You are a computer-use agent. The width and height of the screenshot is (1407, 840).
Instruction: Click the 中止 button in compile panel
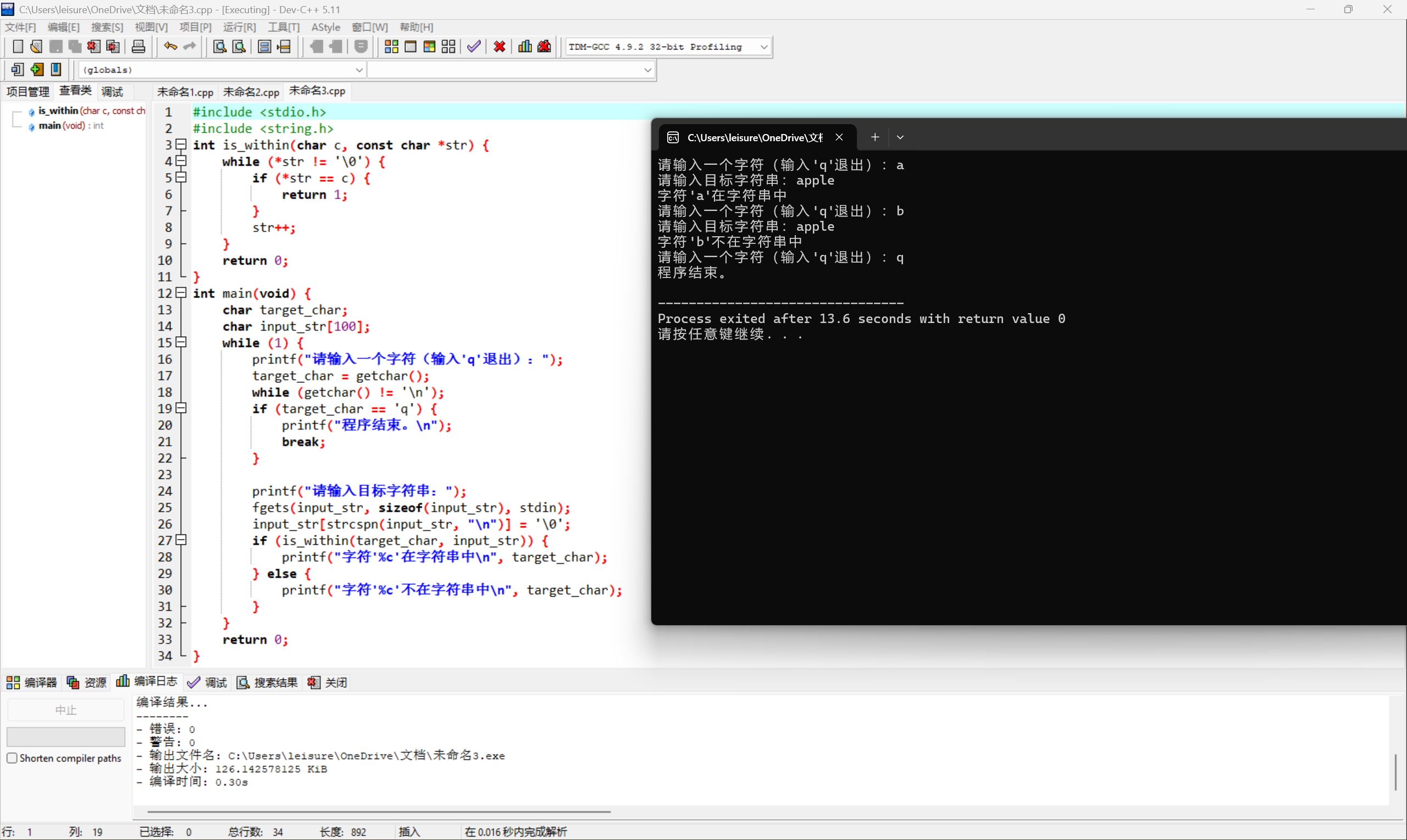pos(65,709)
